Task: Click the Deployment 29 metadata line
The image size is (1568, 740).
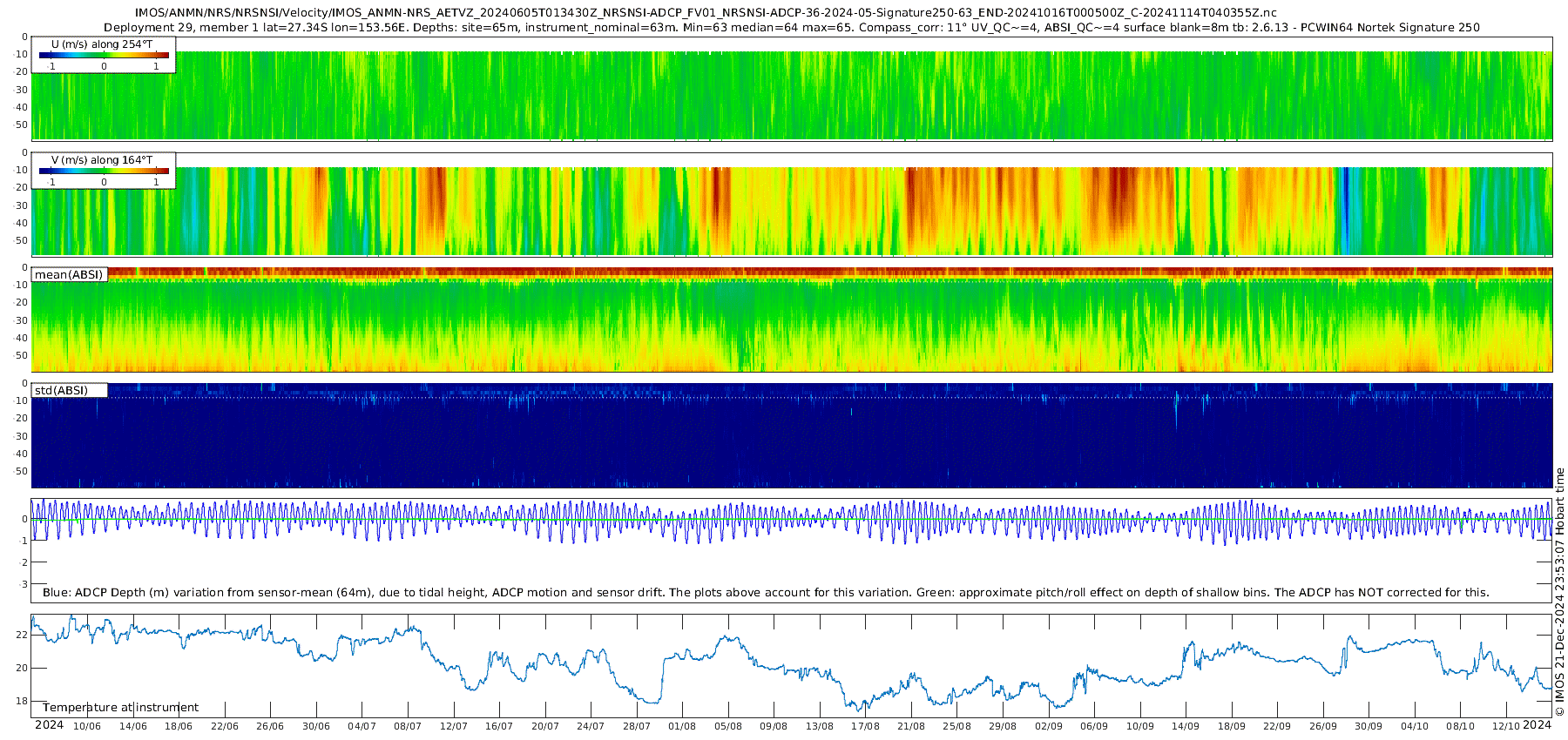Action: point(791,28)
